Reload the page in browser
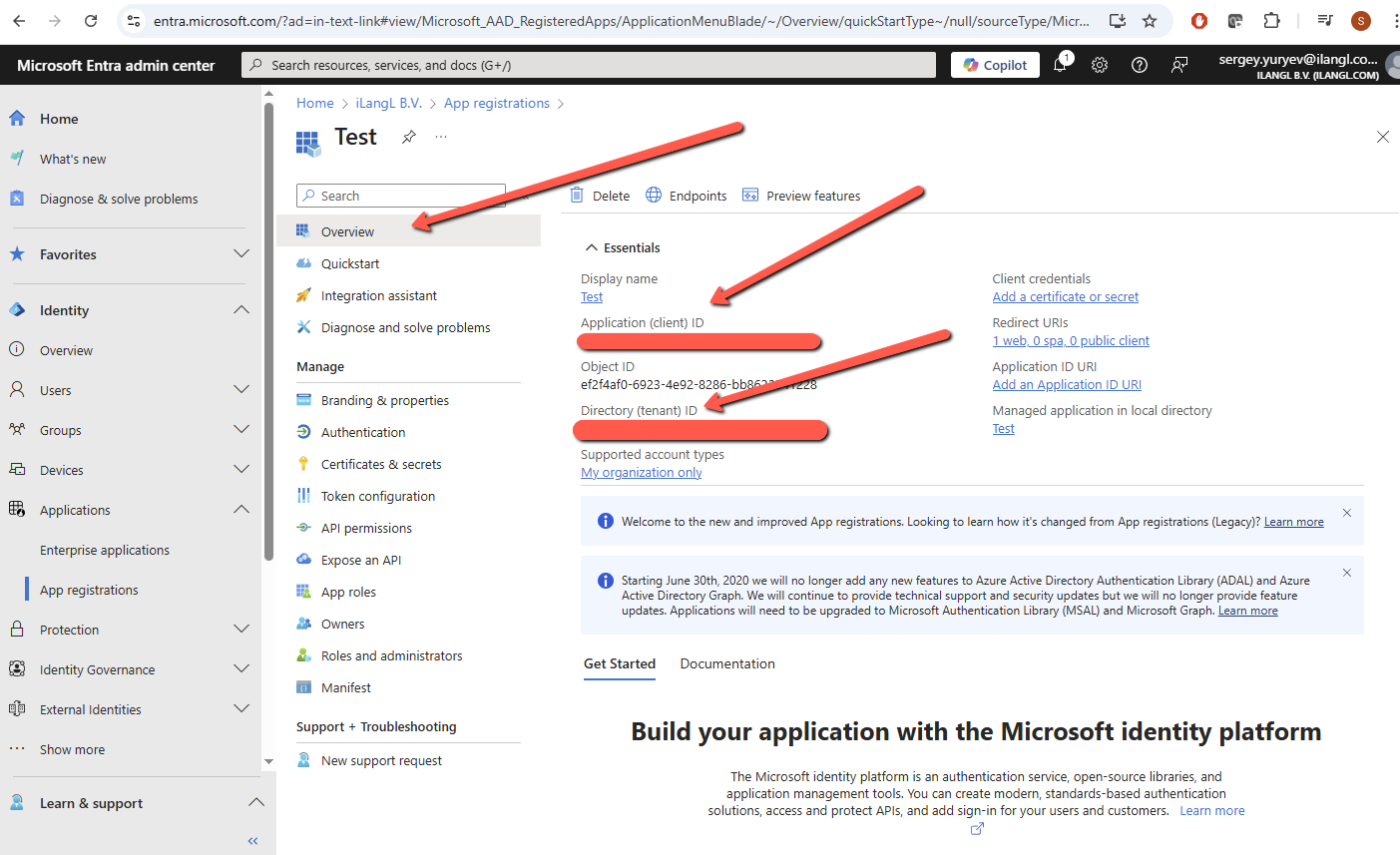1400x855 pixels. (x=91, y=21)
